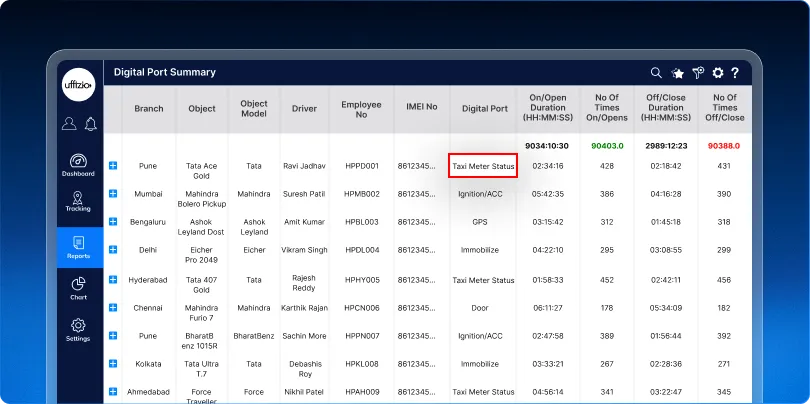Viewport: 810px width, 404px height.
Task: Click the search magnifier icon
Action: click(x=656, y=73)
